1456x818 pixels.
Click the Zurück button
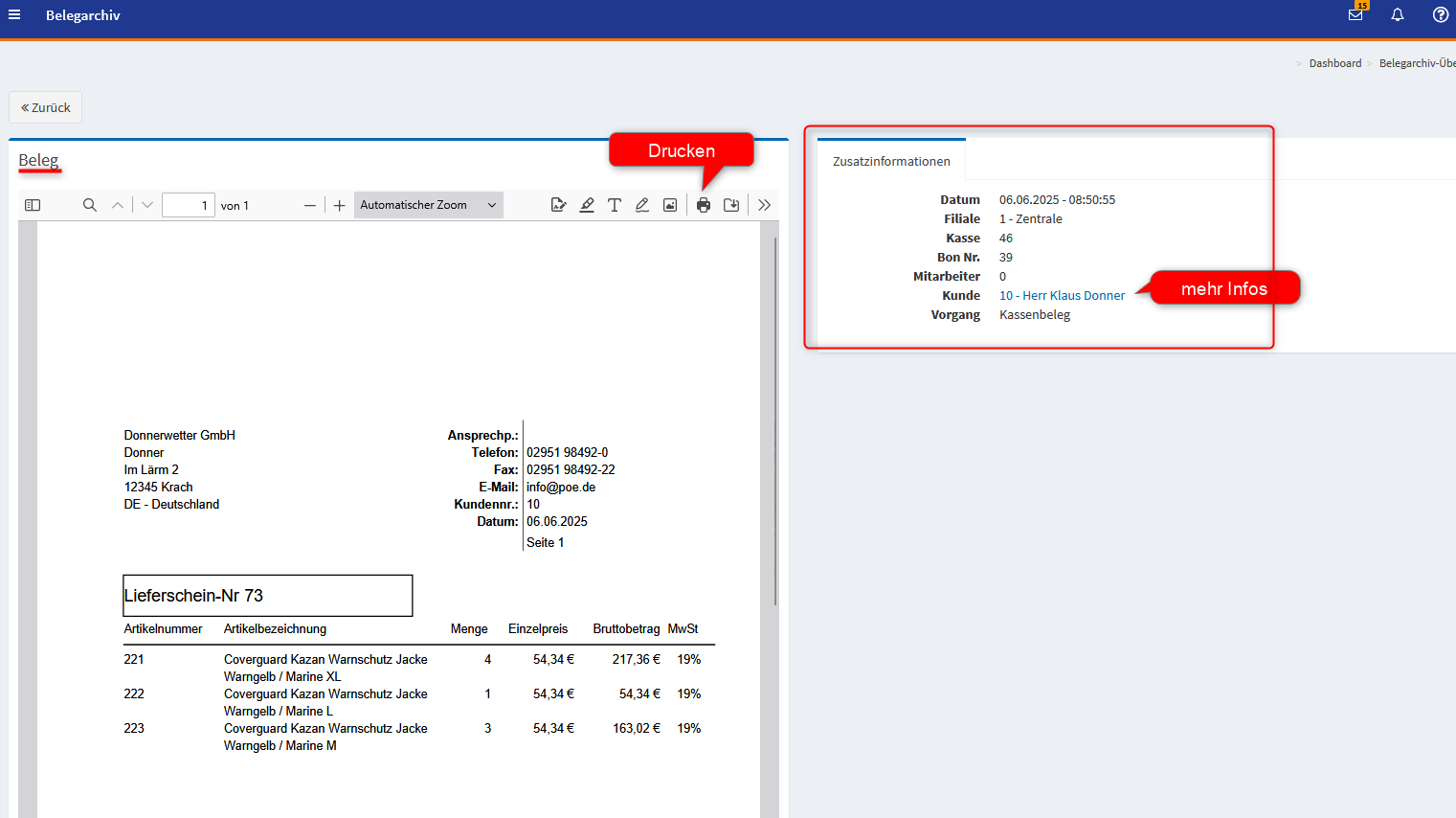click(x=46, y=107)
